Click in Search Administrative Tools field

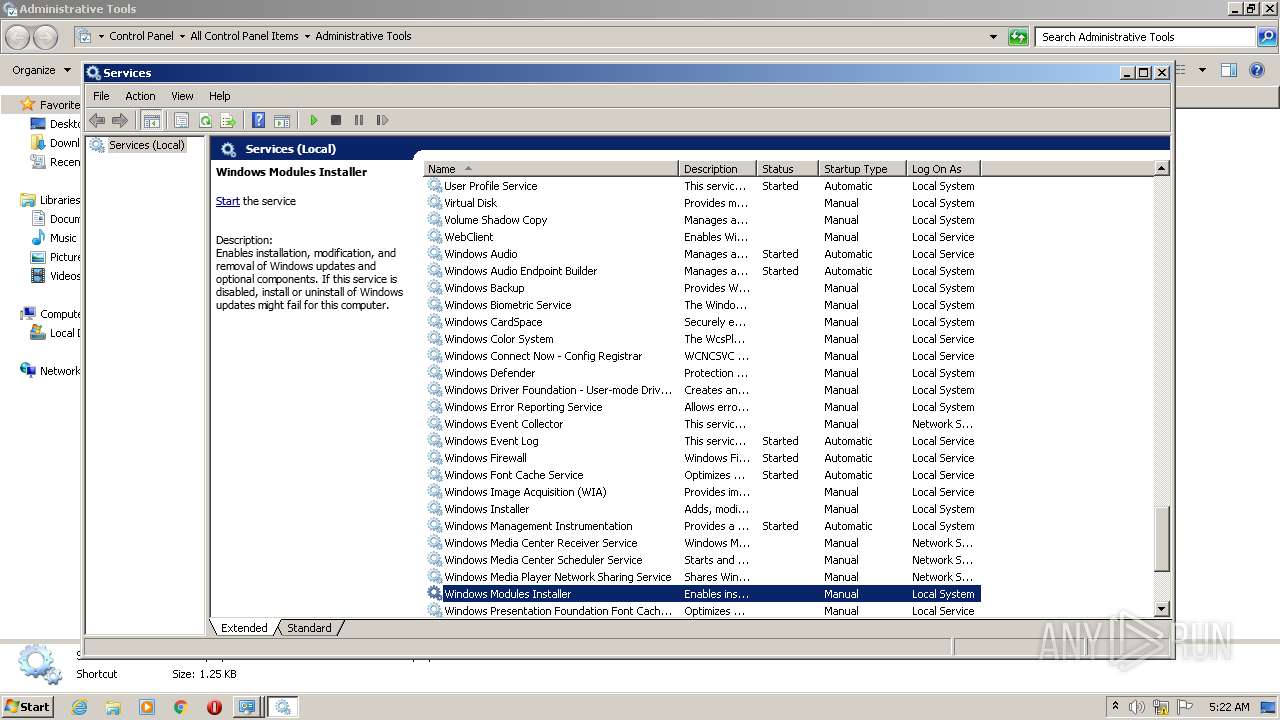(1145, 37)
